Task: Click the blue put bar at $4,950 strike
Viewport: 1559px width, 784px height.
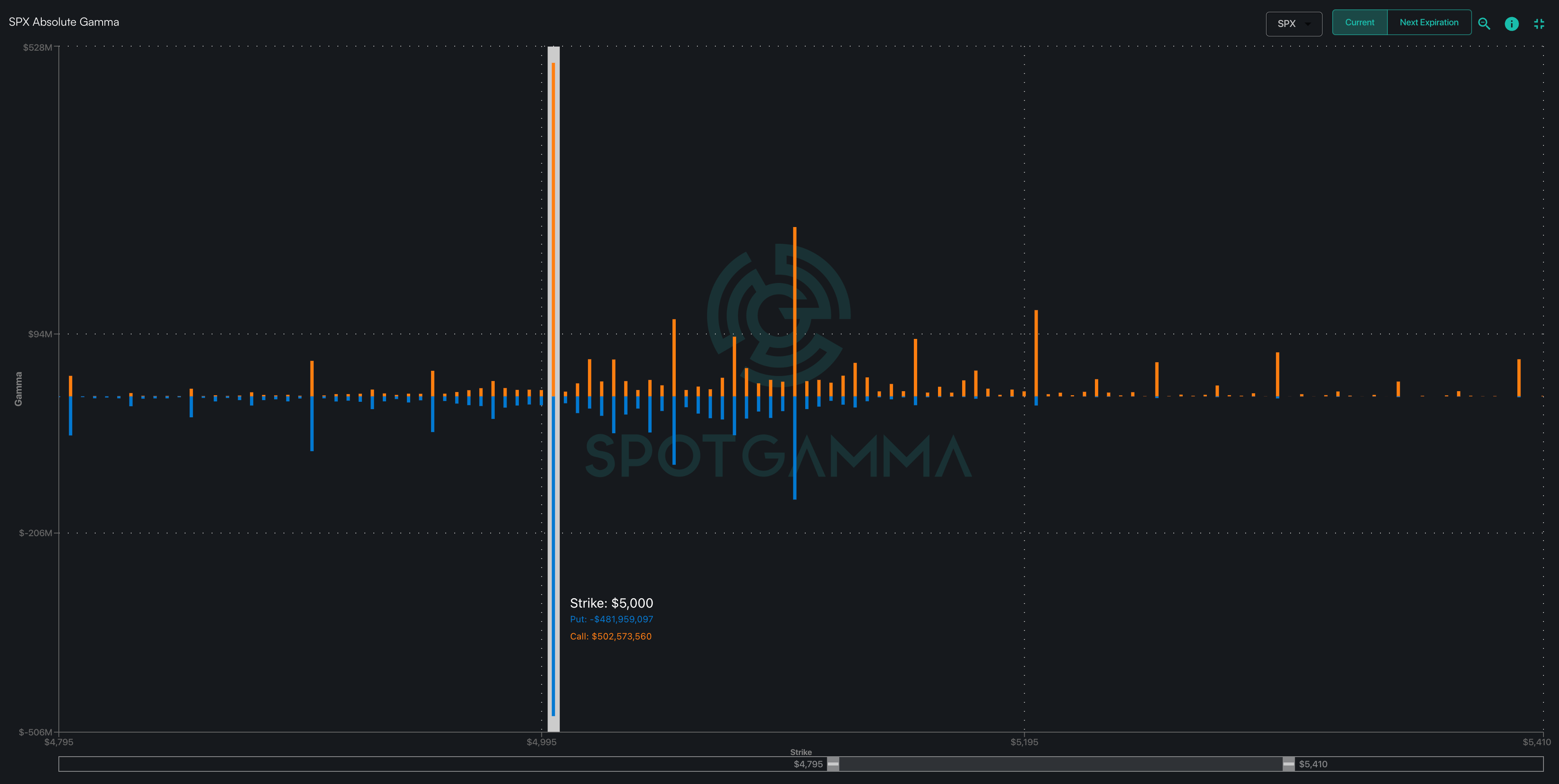Action: (x=432, y=414)
